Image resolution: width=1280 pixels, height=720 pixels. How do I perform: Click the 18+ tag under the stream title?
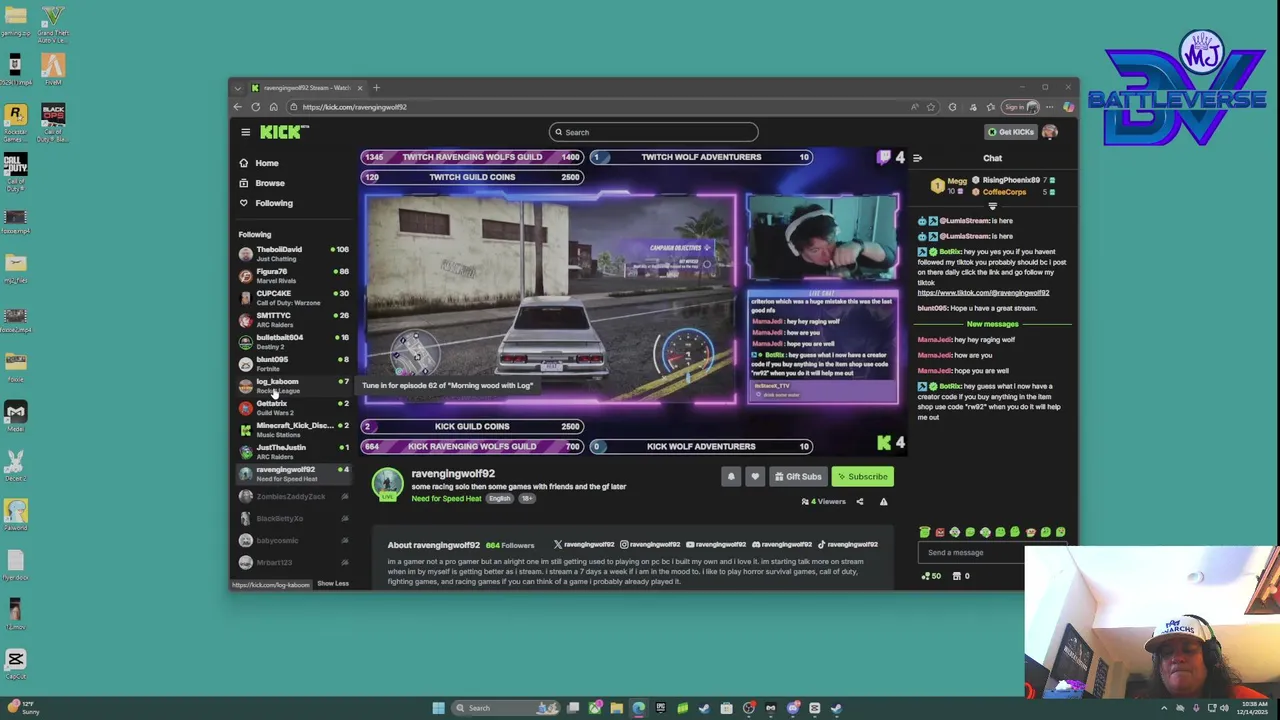(527, 499)
